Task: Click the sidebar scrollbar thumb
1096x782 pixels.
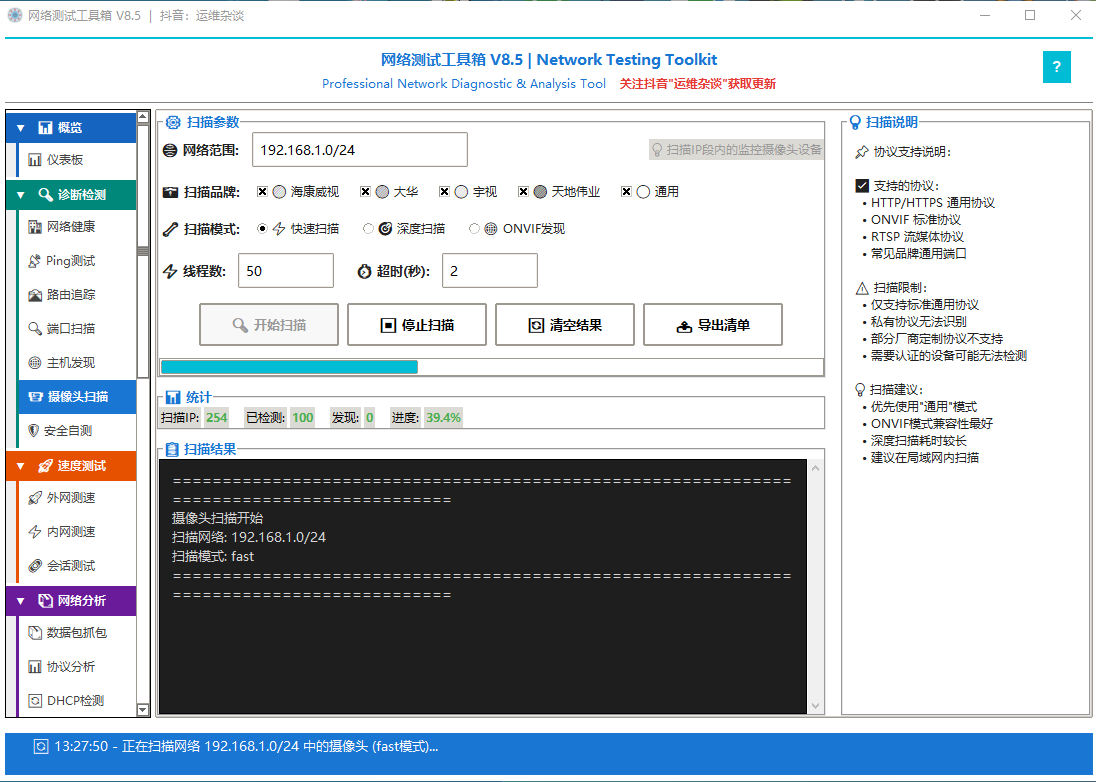Action: [143, 252]
